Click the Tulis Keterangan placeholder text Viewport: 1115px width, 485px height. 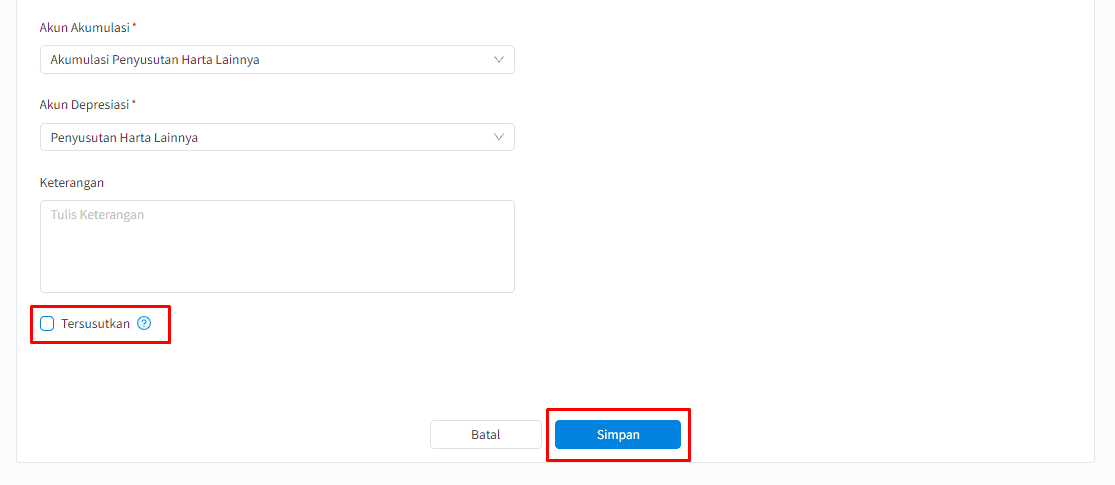[97, 214]
